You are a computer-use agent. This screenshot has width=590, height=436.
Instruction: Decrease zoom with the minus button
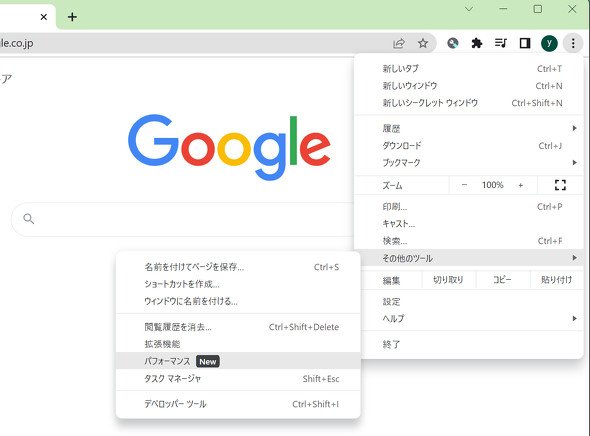(x=464, y=185)
